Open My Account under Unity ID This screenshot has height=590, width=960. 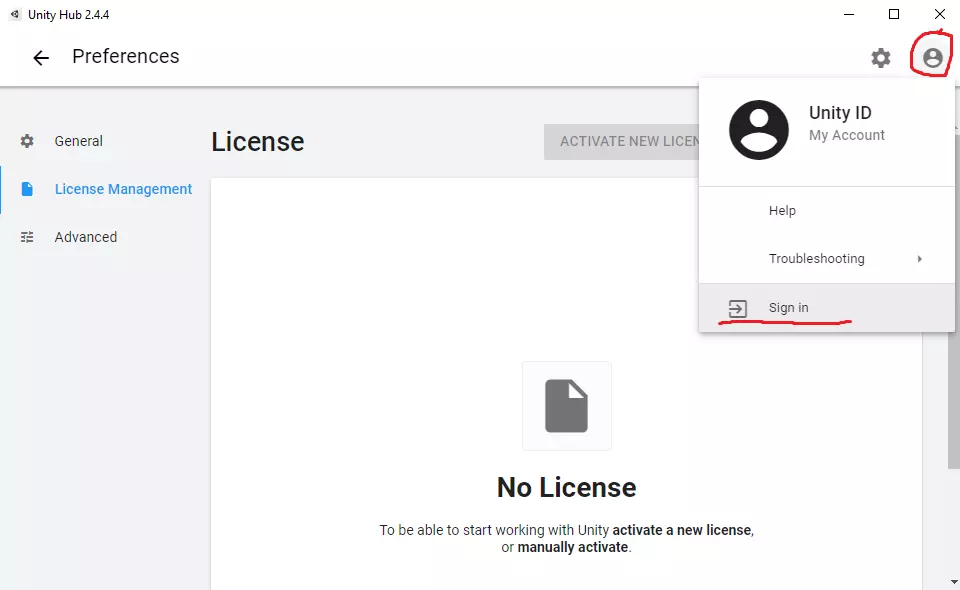pos(847,135)
